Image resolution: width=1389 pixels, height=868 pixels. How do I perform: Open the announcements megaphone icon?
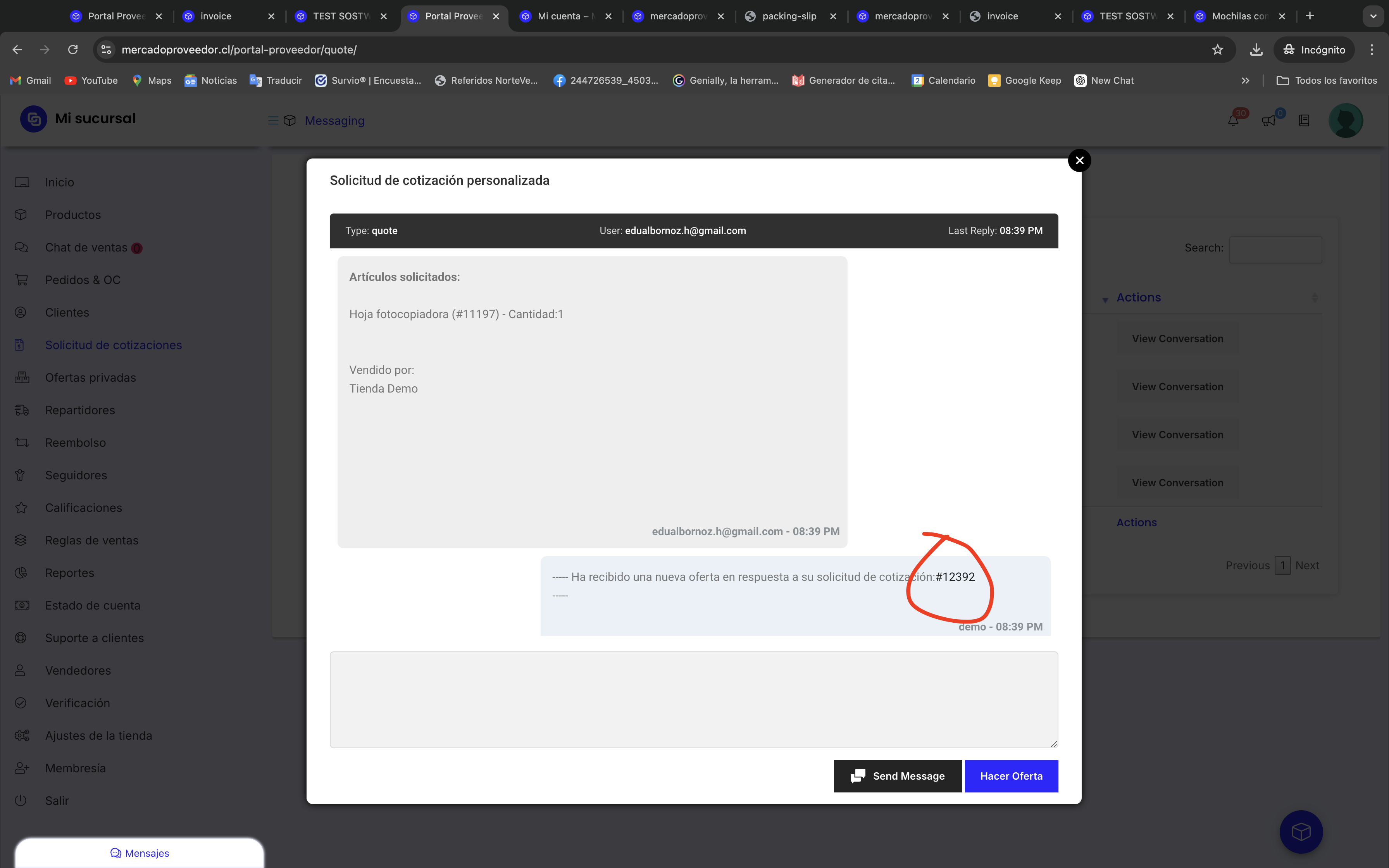point(1268,121)
